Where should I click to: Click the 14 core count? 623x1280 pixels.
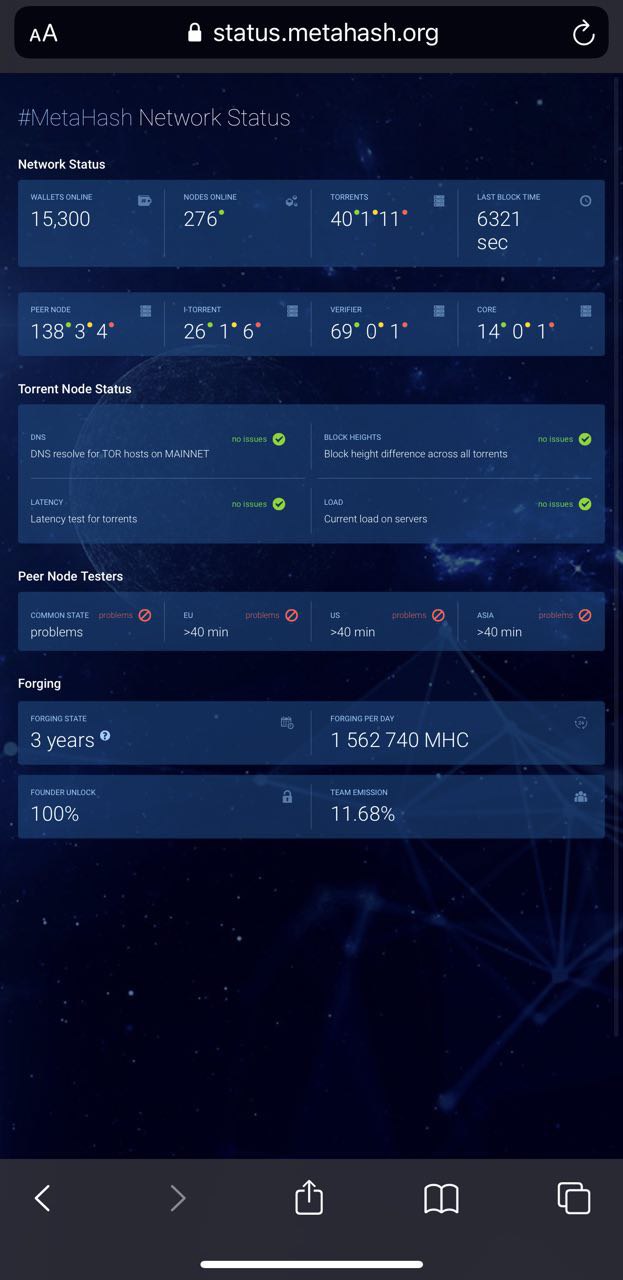pyautogui.click(x=488, y=331)
